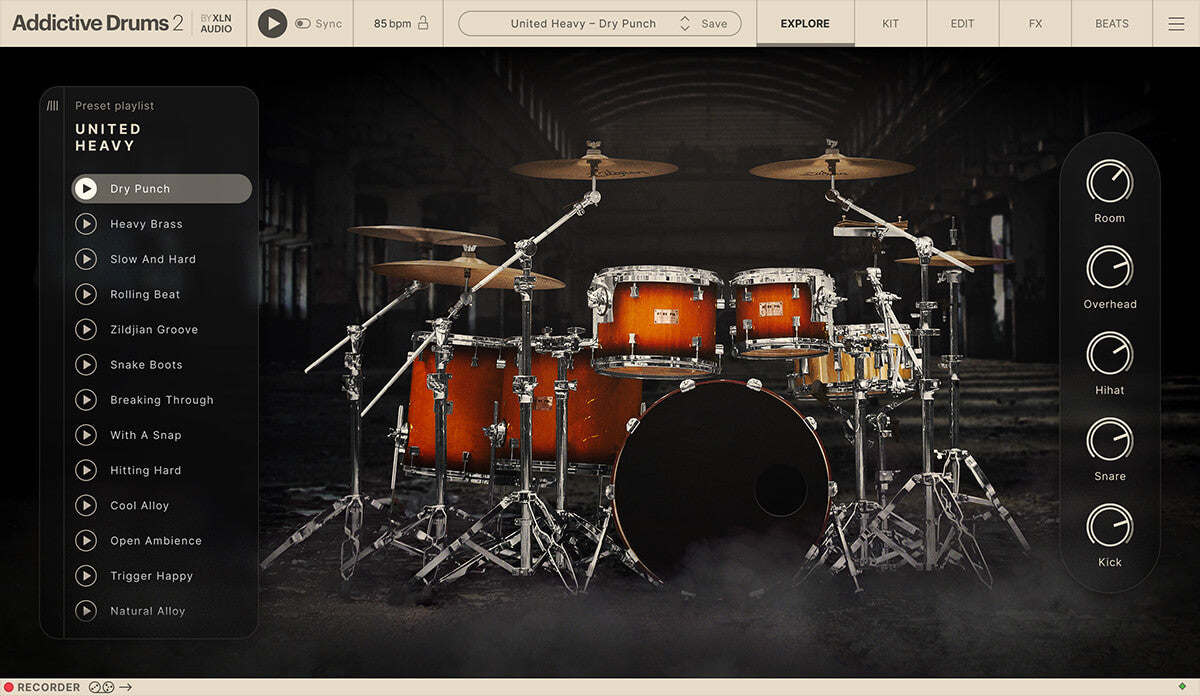
Task: Click the preset playlist panel icon
Action: point(52,106)
